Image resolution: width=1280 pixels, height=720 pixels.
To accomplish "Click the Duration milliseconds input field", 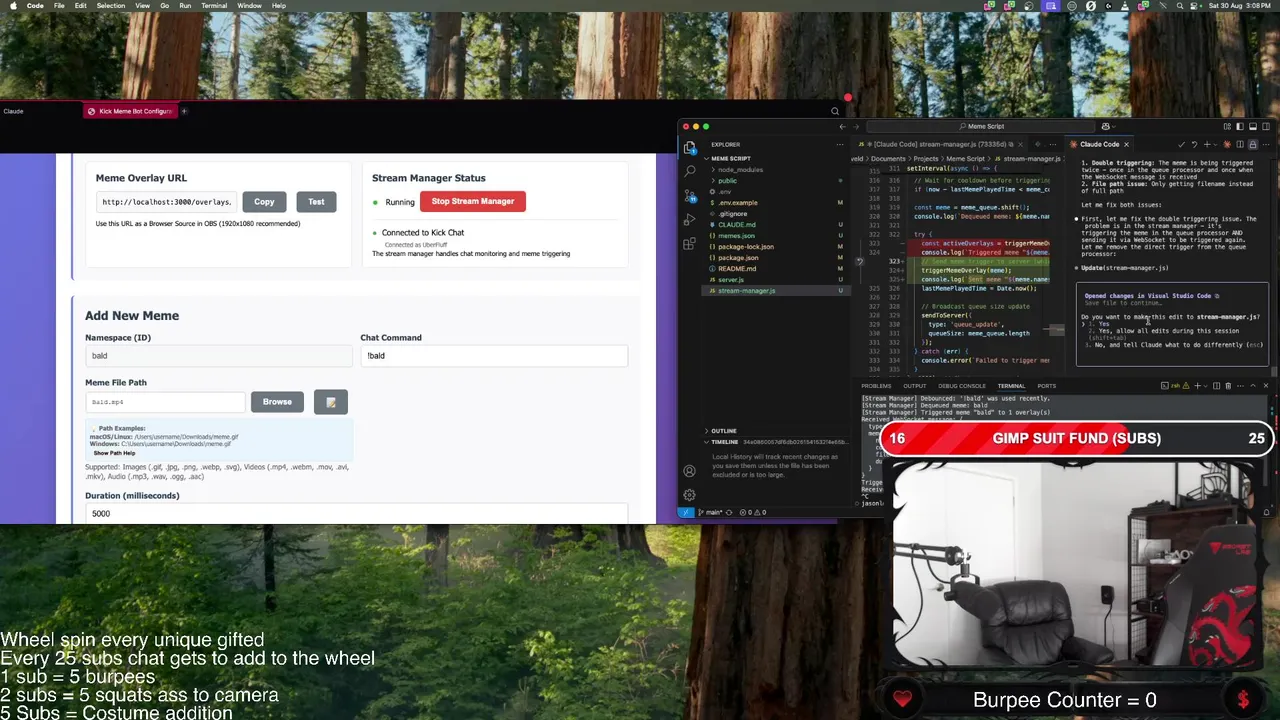I will click(x=356, y=513).
